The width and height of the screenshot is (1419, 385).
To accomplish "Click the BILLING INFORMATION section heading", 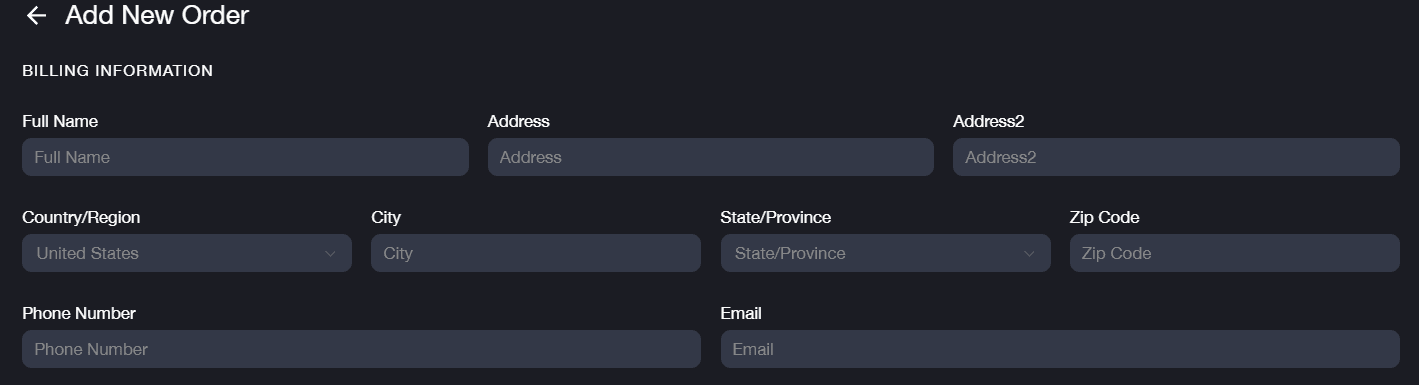I will coord(117,71).
